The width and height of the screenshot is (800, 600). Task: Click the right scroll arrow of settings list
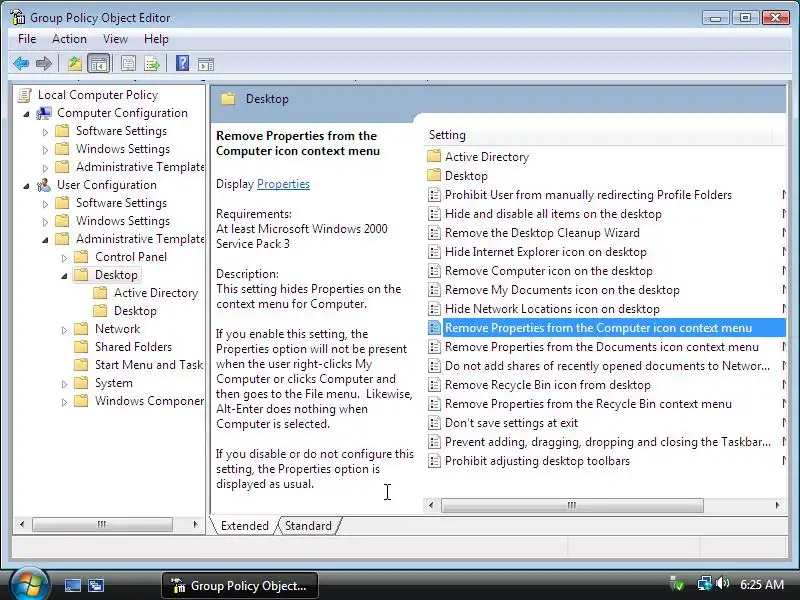777,505
